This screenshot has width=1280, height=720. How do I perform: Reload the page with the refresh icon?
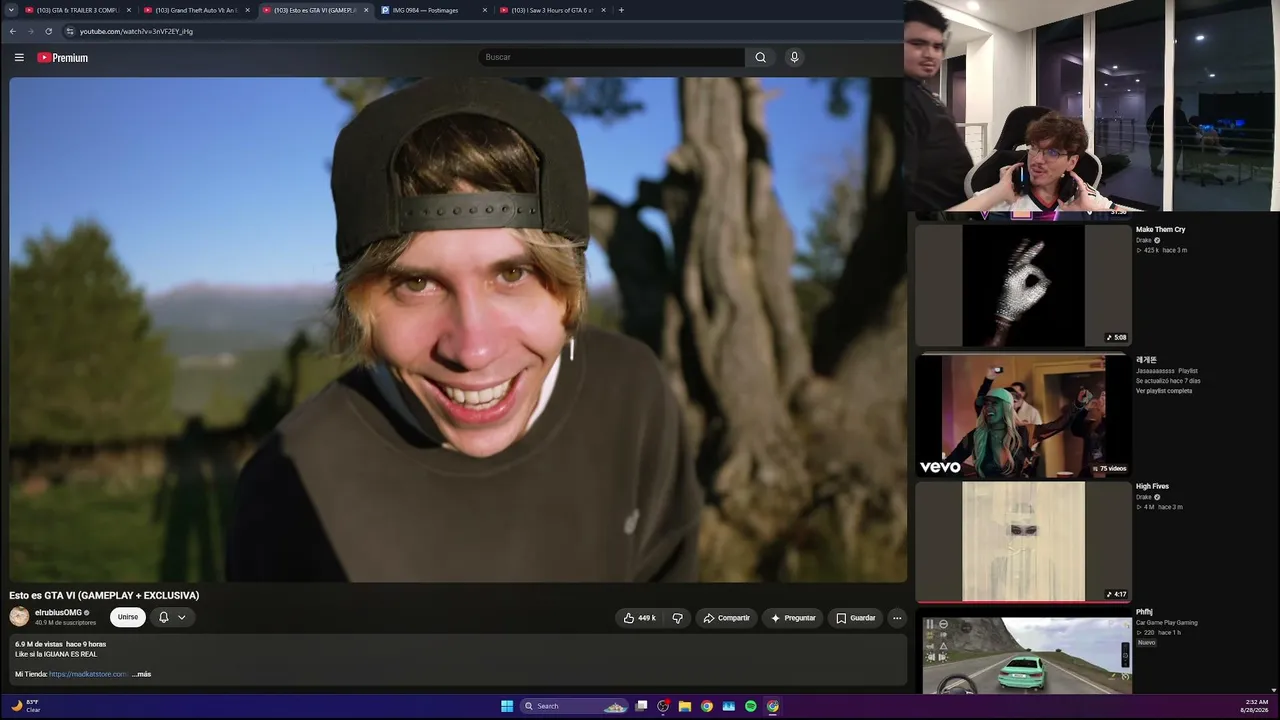(x=48, y=31)
